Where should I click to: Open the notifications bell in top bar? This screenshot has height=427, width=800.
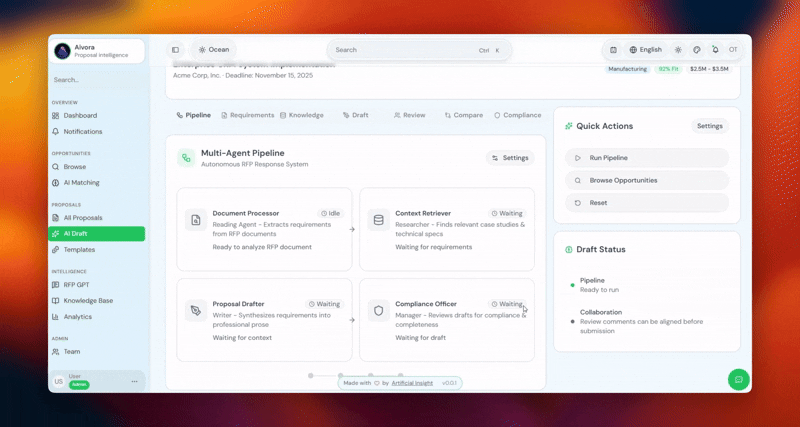pyautogui.click(x=715, y=50)
